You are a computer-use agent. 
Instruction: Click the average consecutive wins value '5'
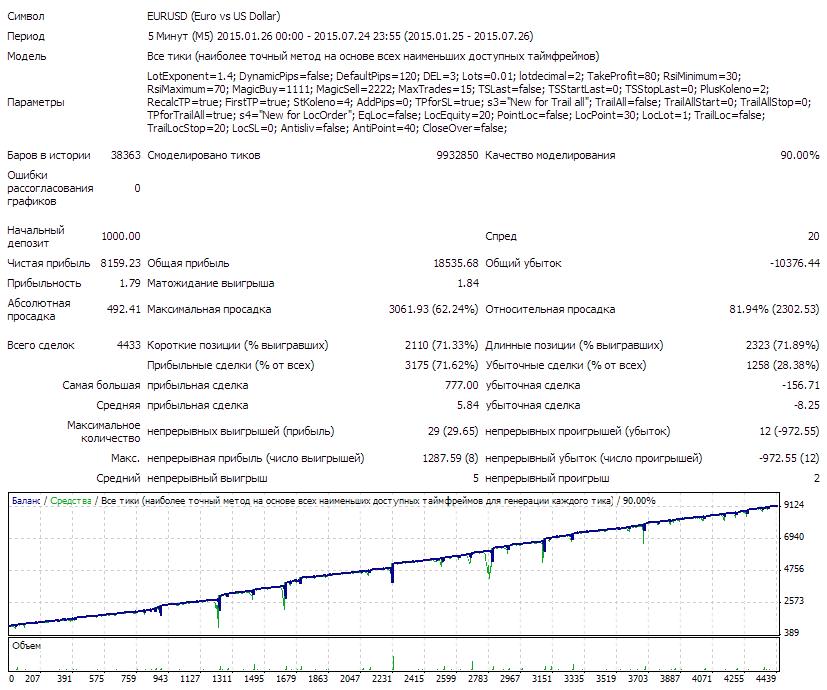[x=475, y=478]
